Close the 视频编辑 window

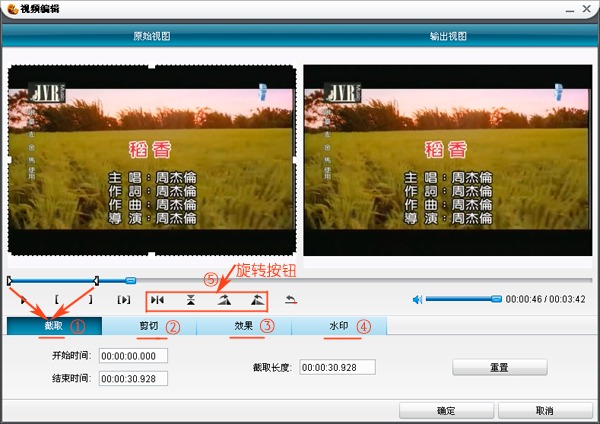point(587,8)
